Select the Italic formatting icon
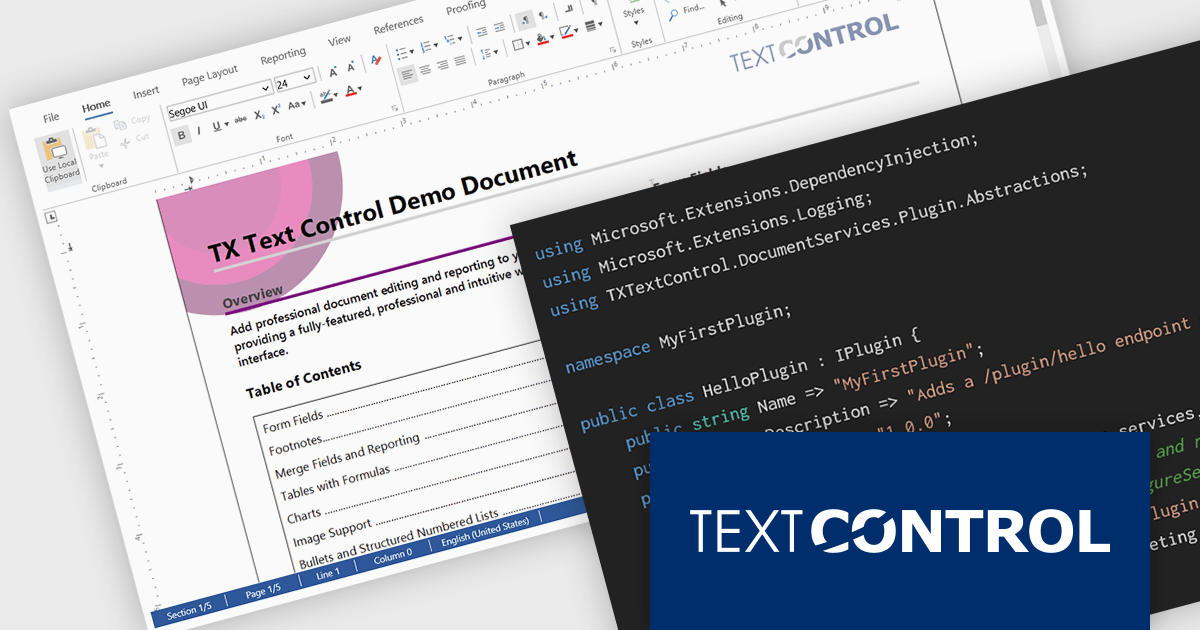 pos(199,129)
